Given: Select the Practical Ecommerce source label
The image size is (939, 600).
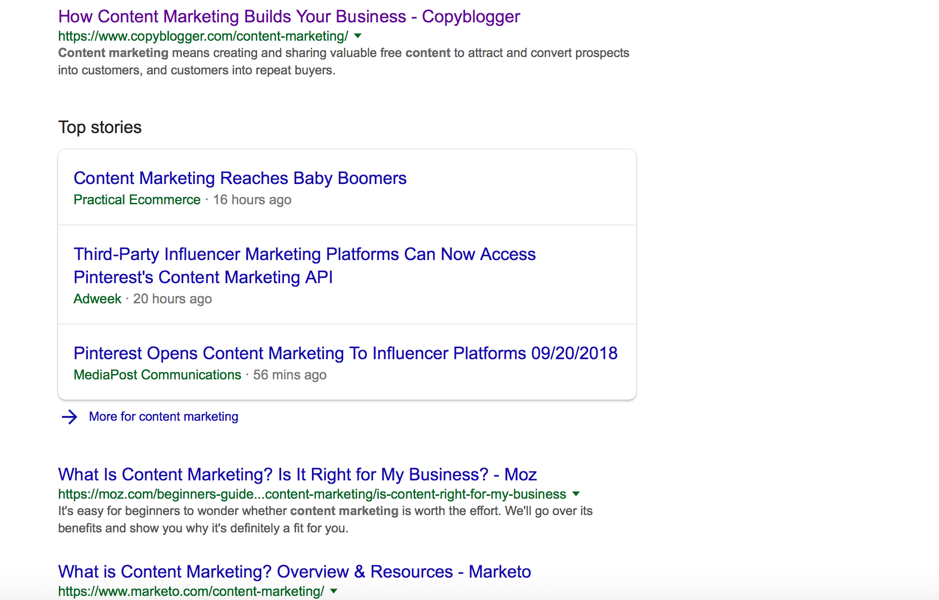Looking at the screenshot, I should point(137,200).
